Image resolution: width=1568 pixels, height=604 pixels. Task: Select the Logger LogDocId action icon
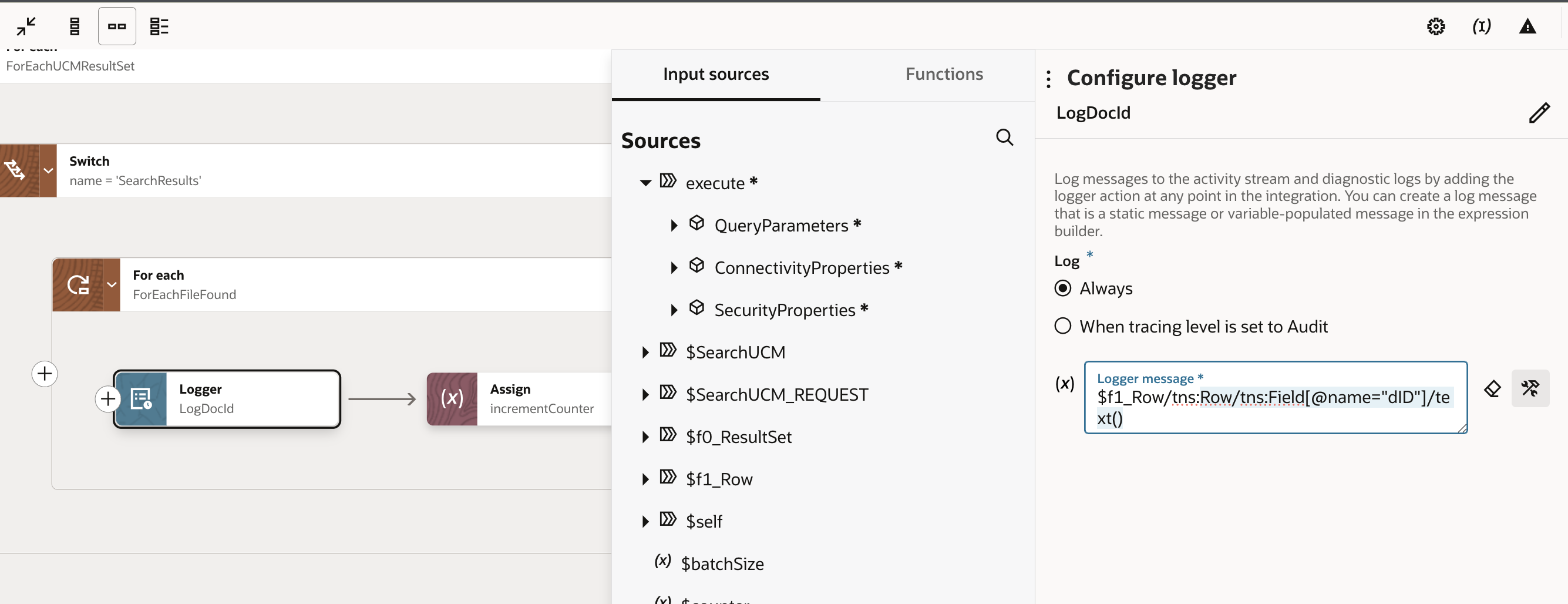coord(141,399)
